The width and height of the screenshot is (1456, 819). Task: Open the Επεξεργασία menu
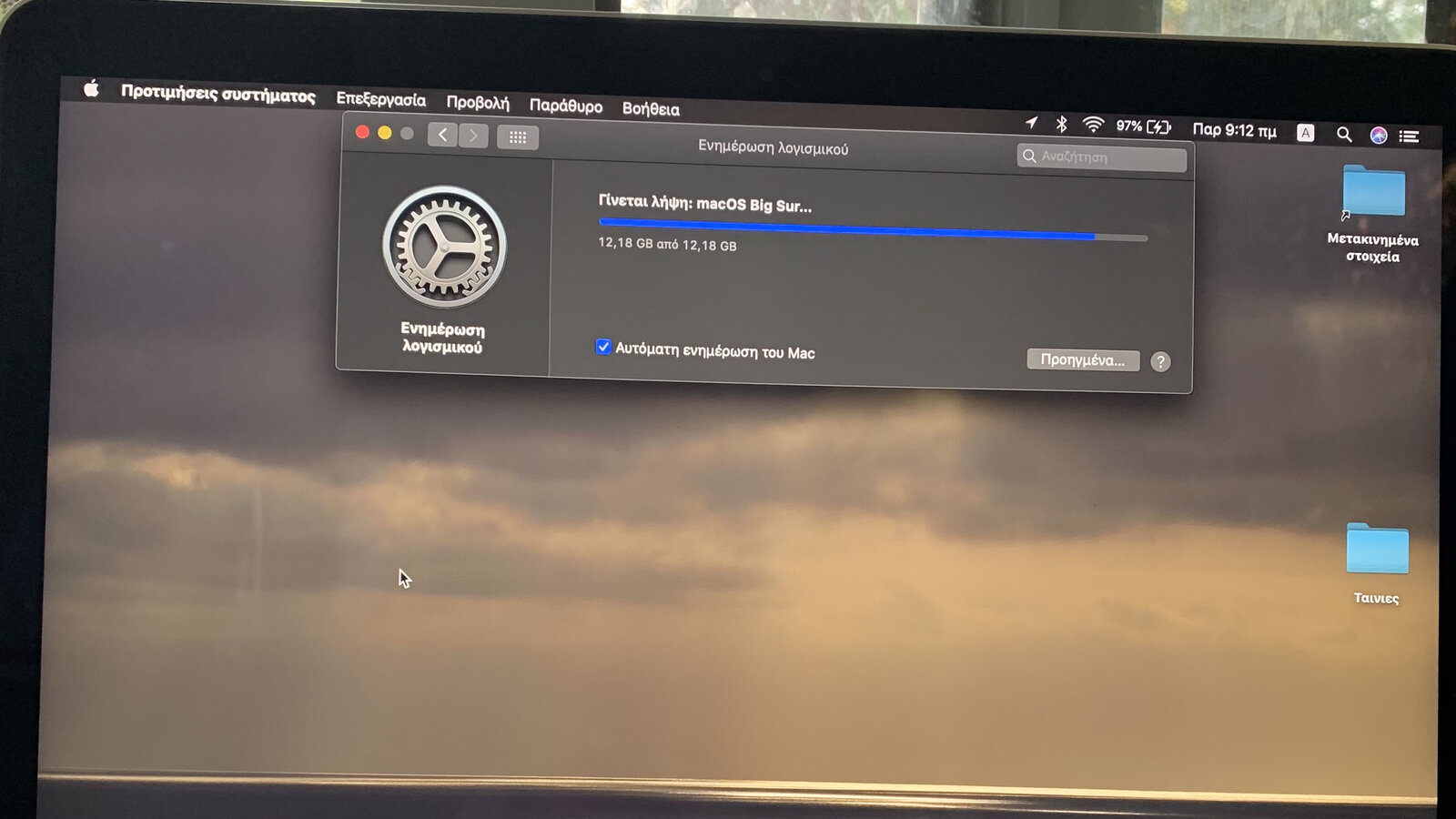[x=380, y=99]
